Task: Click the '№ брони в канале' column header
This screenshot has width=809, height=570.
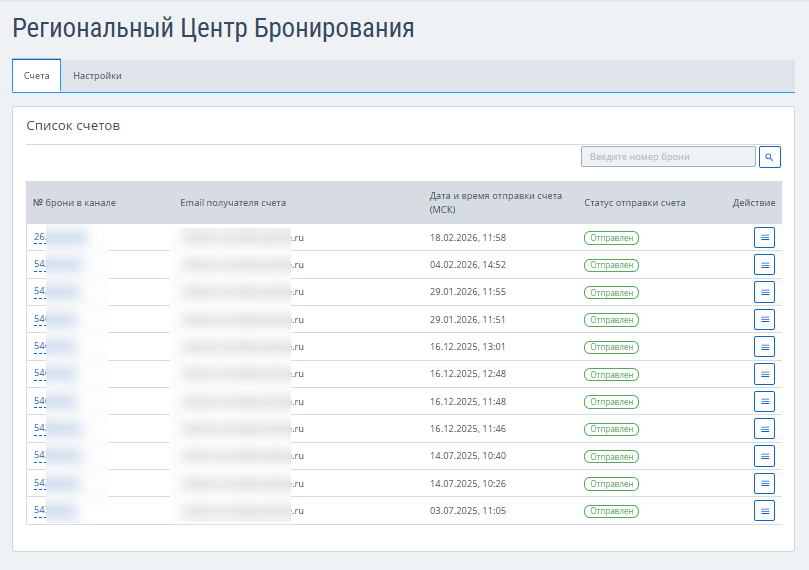Action: [74, 203]
